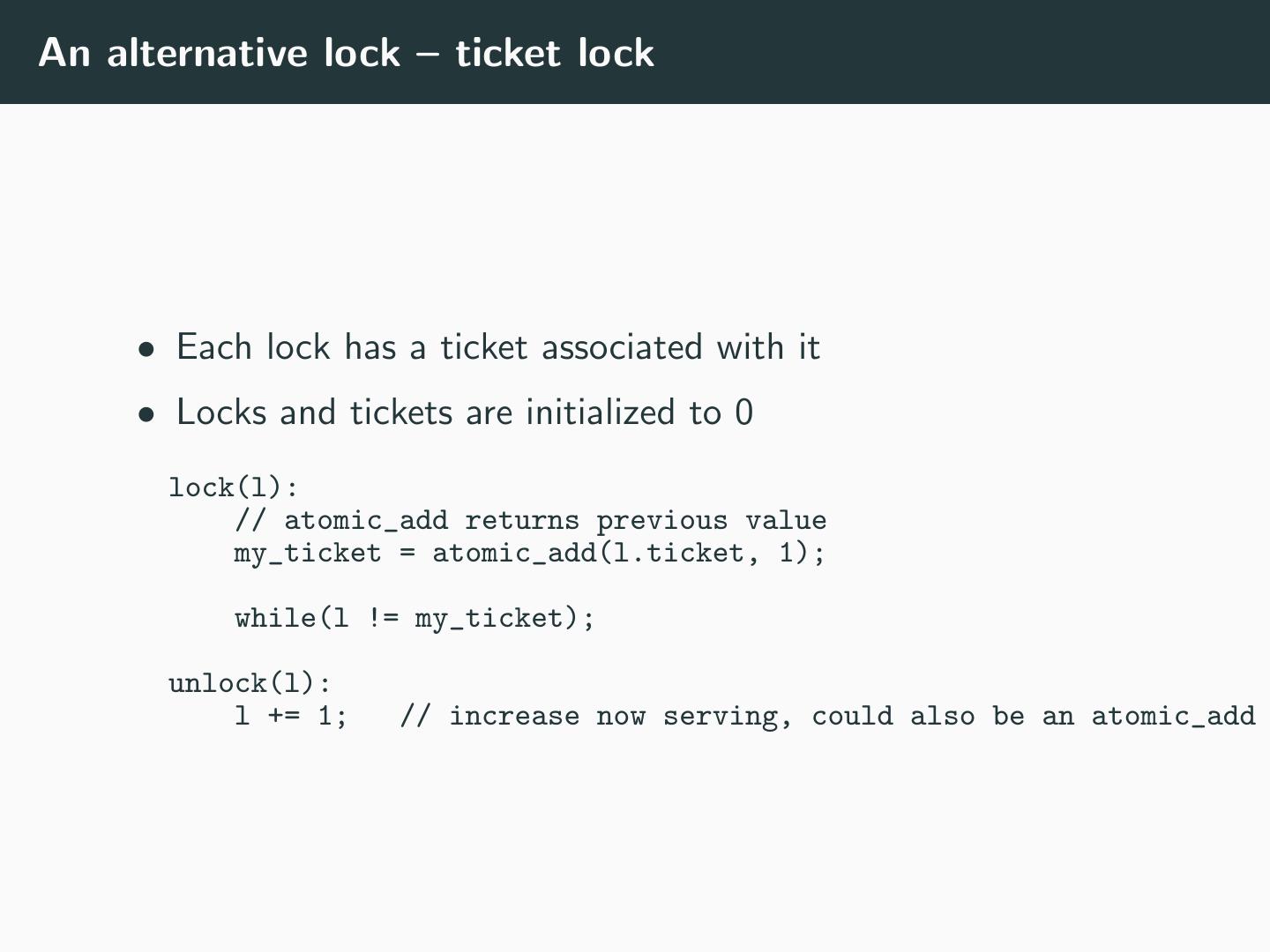Image resolution: width=1270 pixels, height=952 pixels.
Task: Click the 'while' keyword in the code
Action: [x=274, y=618]
